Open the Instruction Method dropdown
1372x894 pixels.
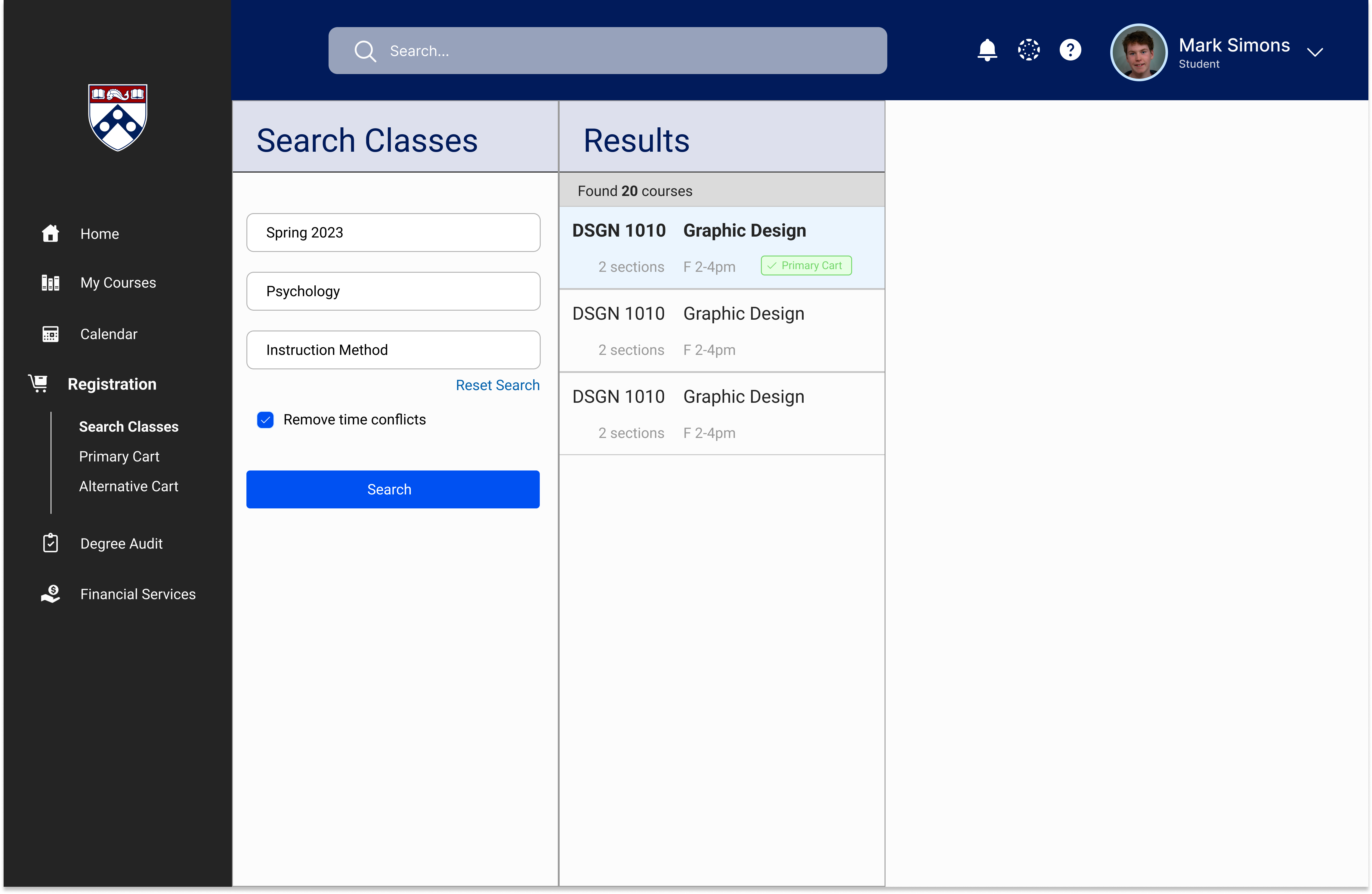coord(393,350)
